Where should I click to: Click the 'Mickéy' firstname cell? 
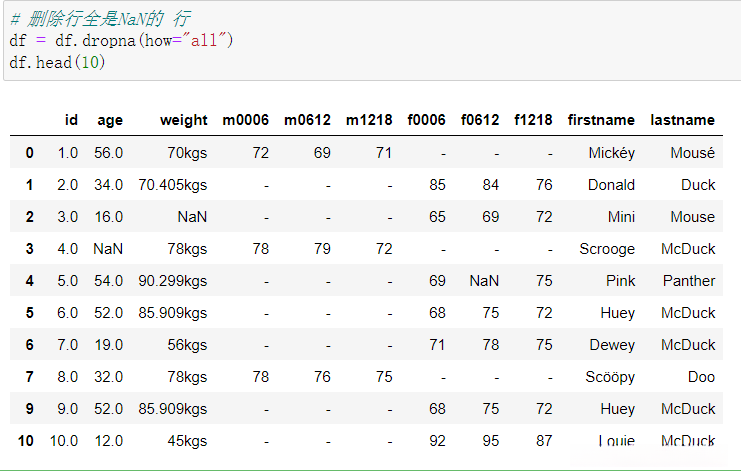[x=612, y=153]
